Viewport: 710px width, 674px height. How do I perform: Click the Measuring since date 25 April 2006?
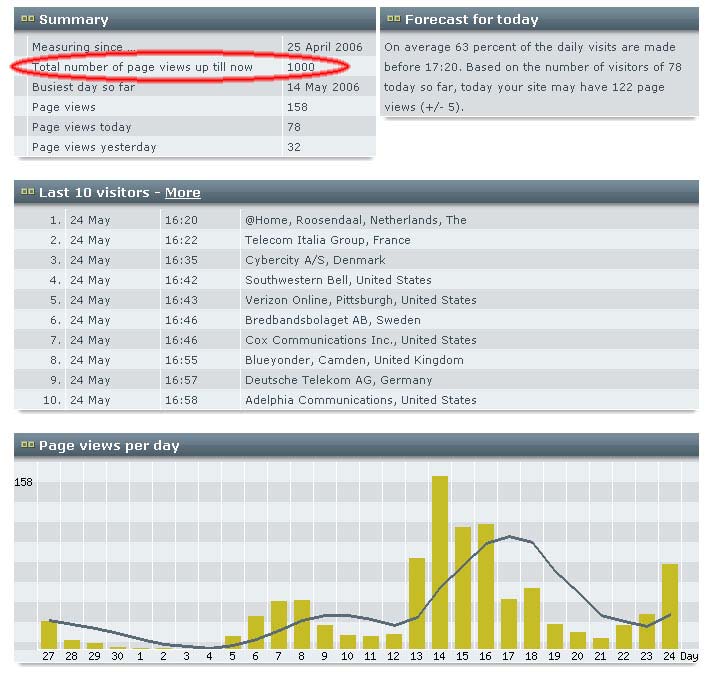tap(324, 47)
